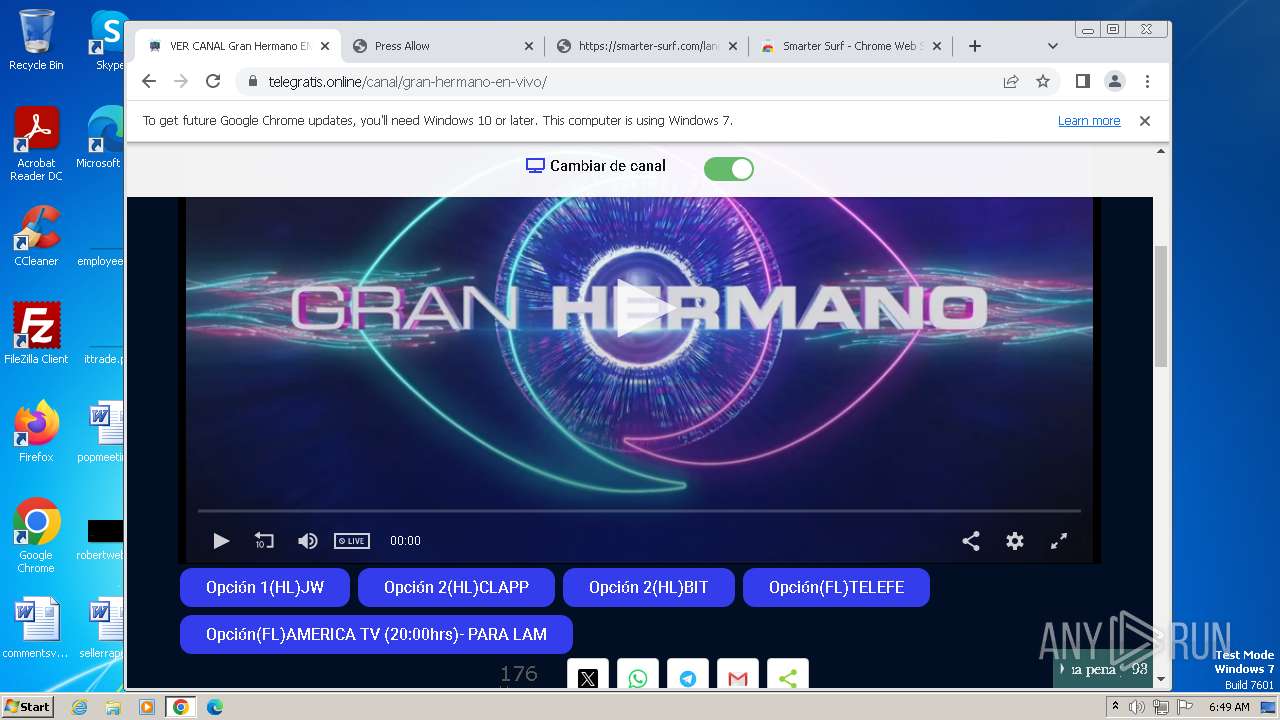Close the smarter-surf.com tab
This screenshot has height=720, width=1280.
coord(733,46)
